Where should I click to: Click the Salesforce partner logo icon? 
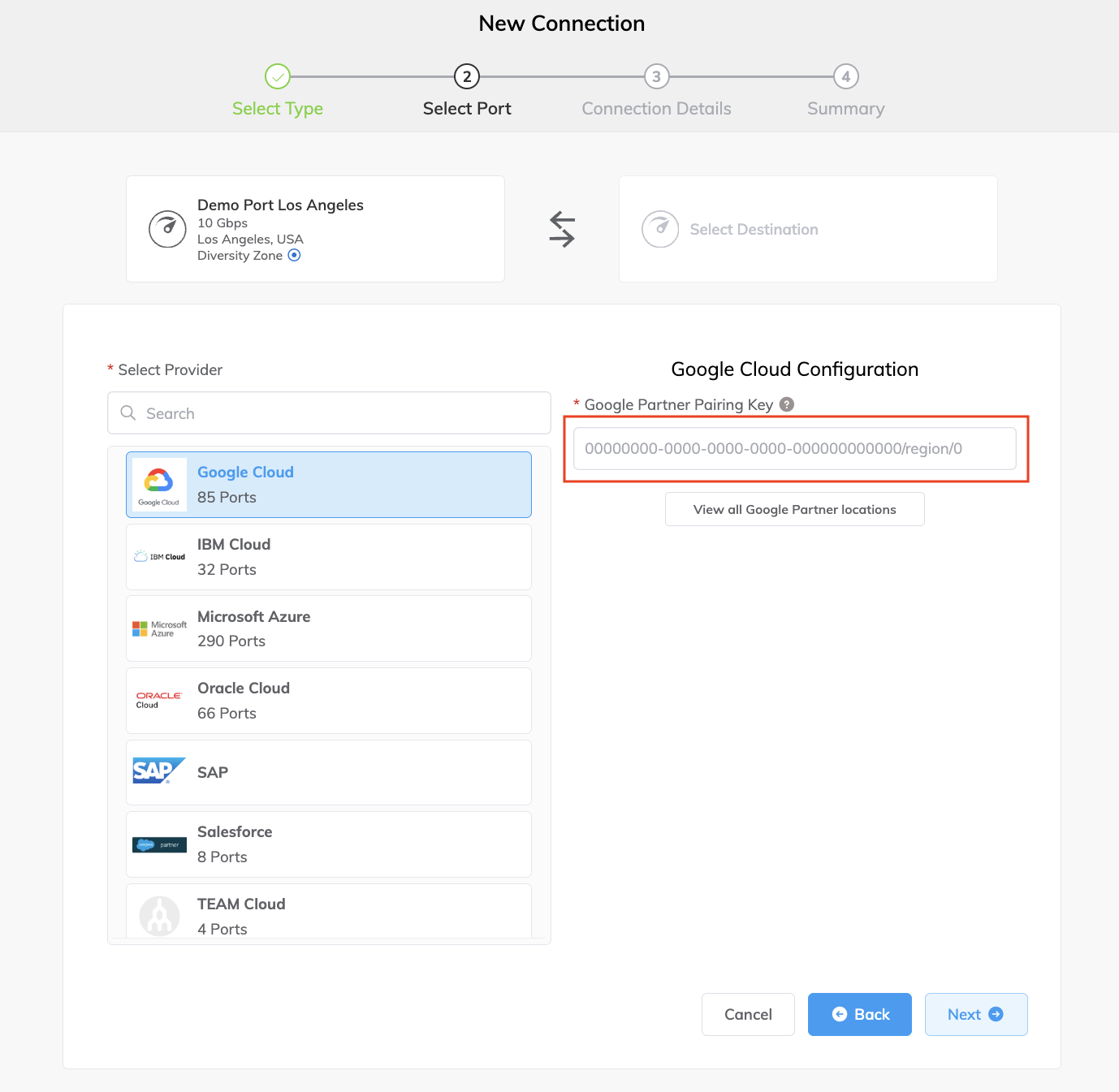tap(159, 845)
